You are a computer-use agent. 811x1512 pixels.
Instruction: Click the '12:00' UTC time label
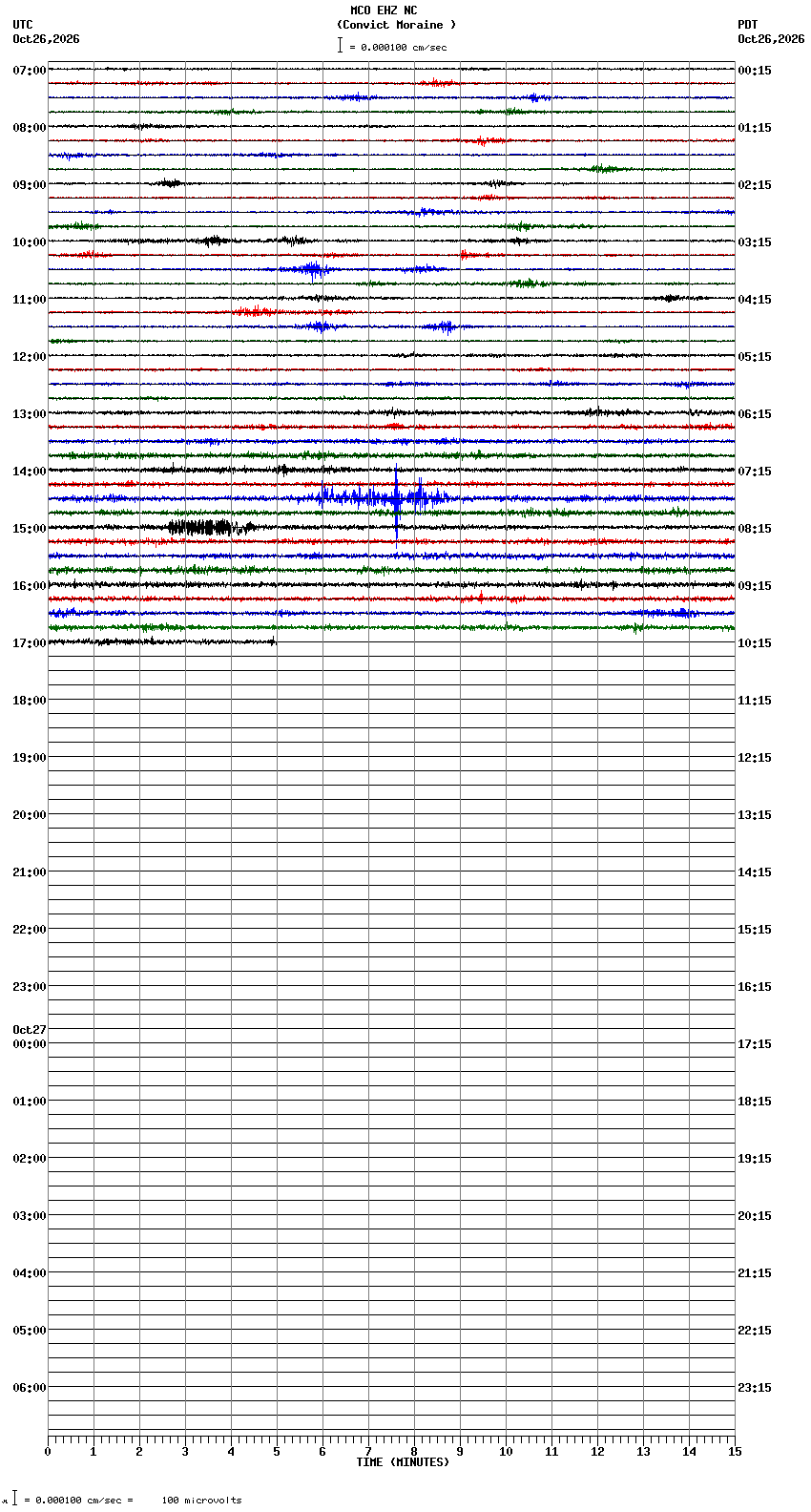(30, 357)
